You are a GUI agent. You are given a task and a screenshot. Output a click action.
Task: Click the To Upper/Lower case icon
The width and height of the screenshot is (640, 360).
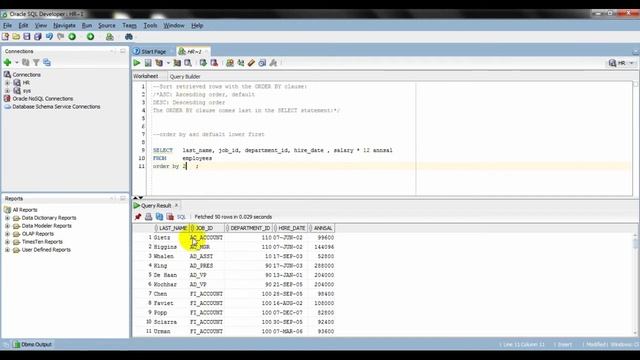tap(241, 63)
